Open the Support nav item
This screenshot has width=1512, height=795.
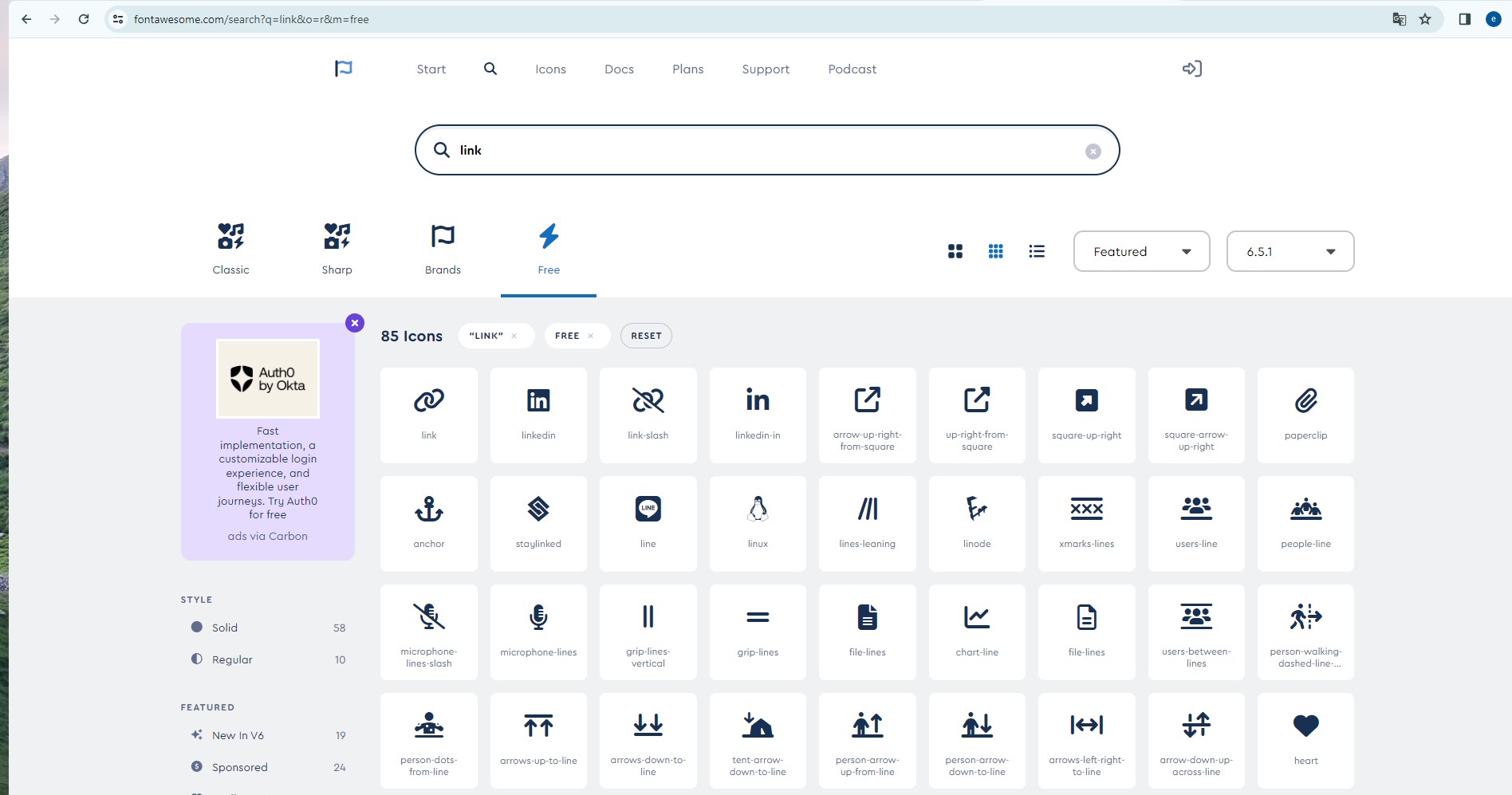click(766, 69)
